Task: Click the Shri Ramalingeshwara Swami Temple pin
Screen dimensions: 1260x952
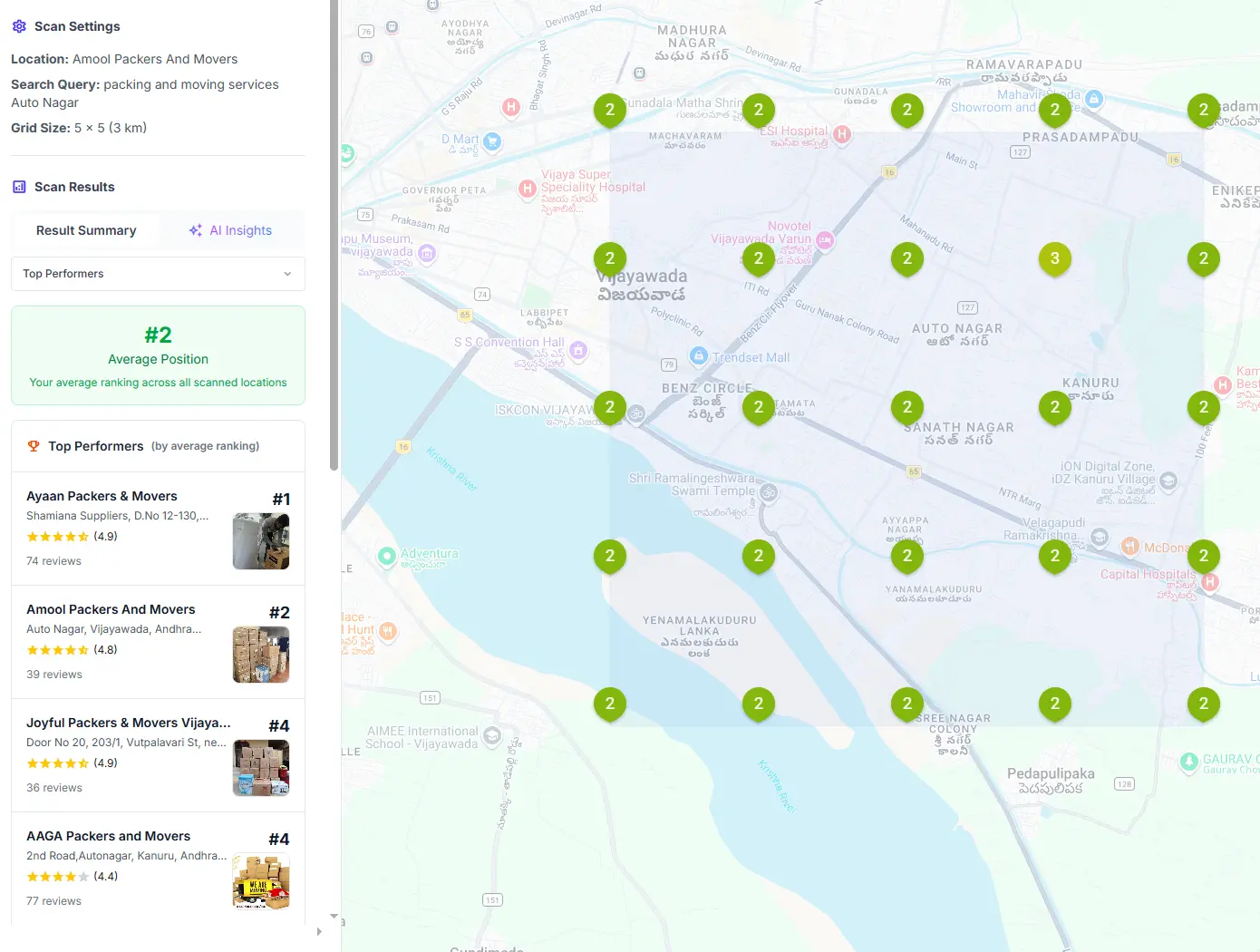Action: (x=769, y=492)
